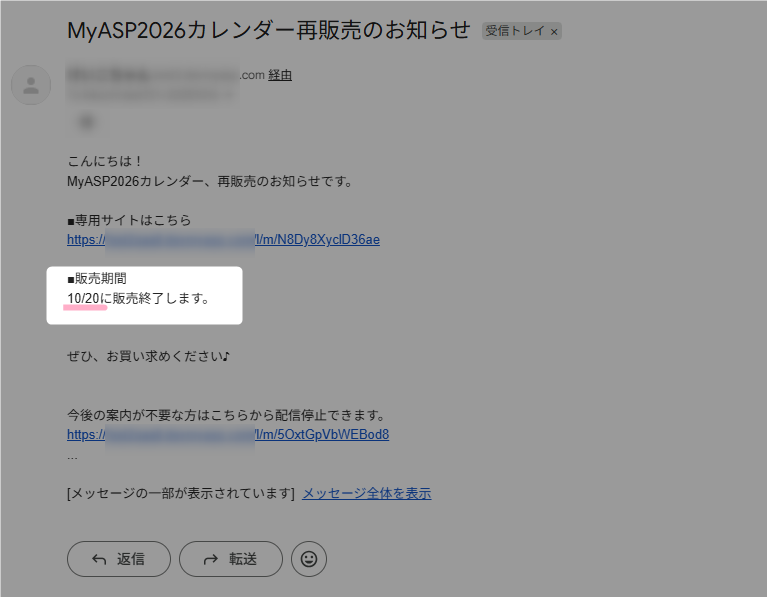The width and height of the screenshot is (767, 597).
Task: Click the underlined 10/20 date text
Action: coord(84,299)
